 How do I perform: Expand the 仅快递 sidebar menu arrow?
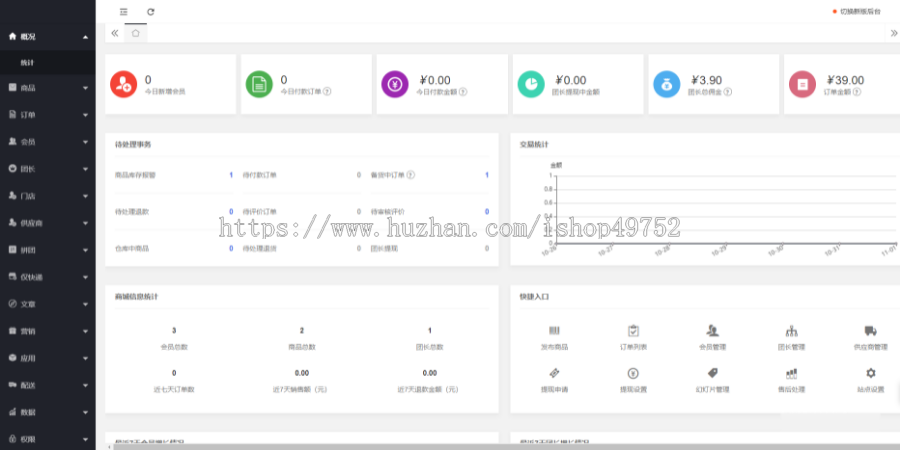click(86, 277)
